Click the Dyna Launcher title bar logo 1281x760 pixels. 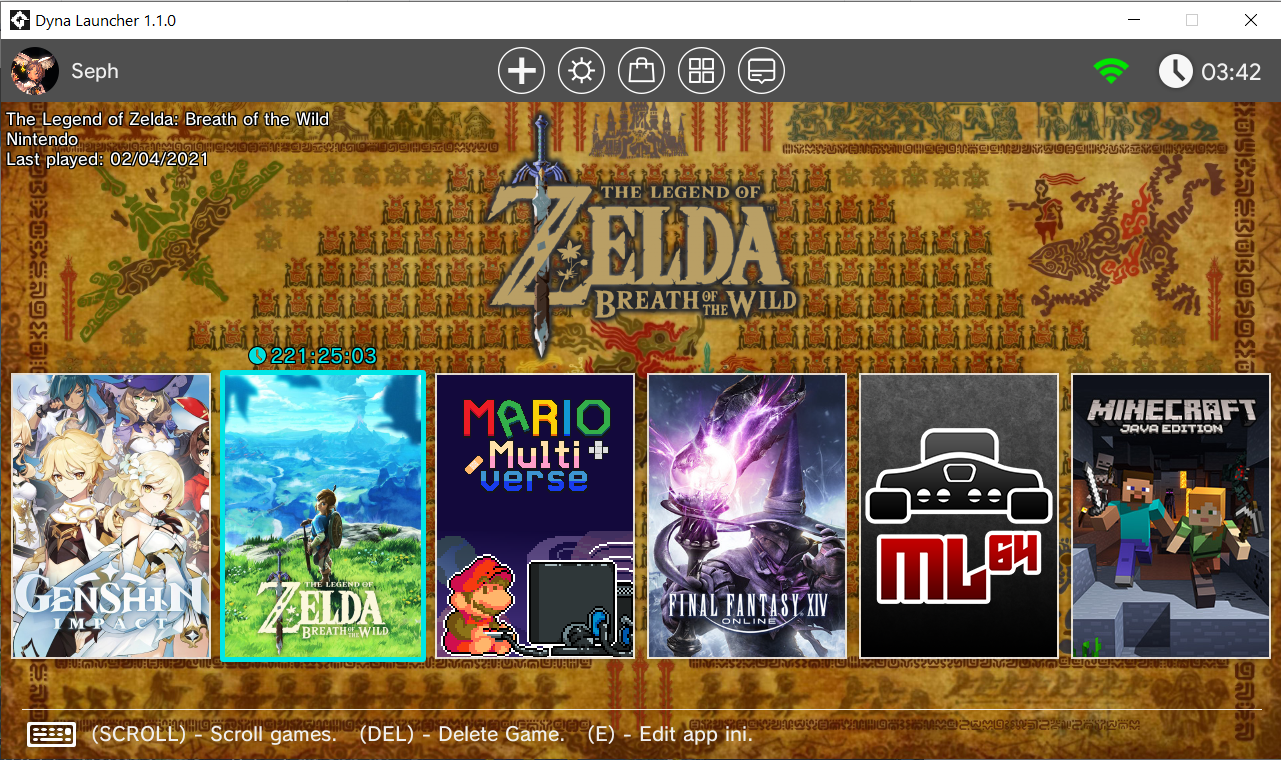pyautogui.click(x=19, y=20)
